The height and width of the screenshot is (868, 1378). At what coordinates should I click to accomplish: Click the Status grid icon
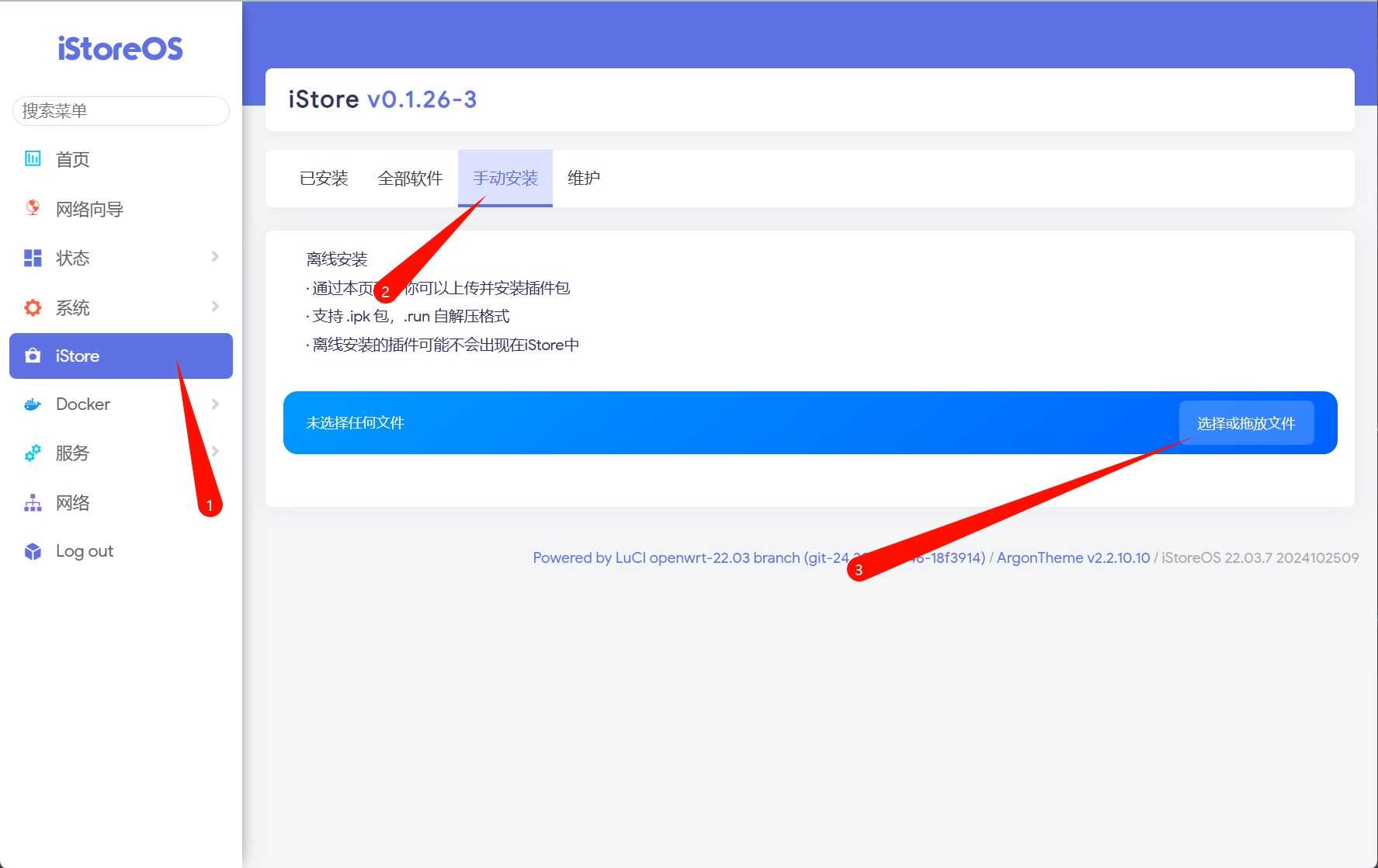[33, 258]
